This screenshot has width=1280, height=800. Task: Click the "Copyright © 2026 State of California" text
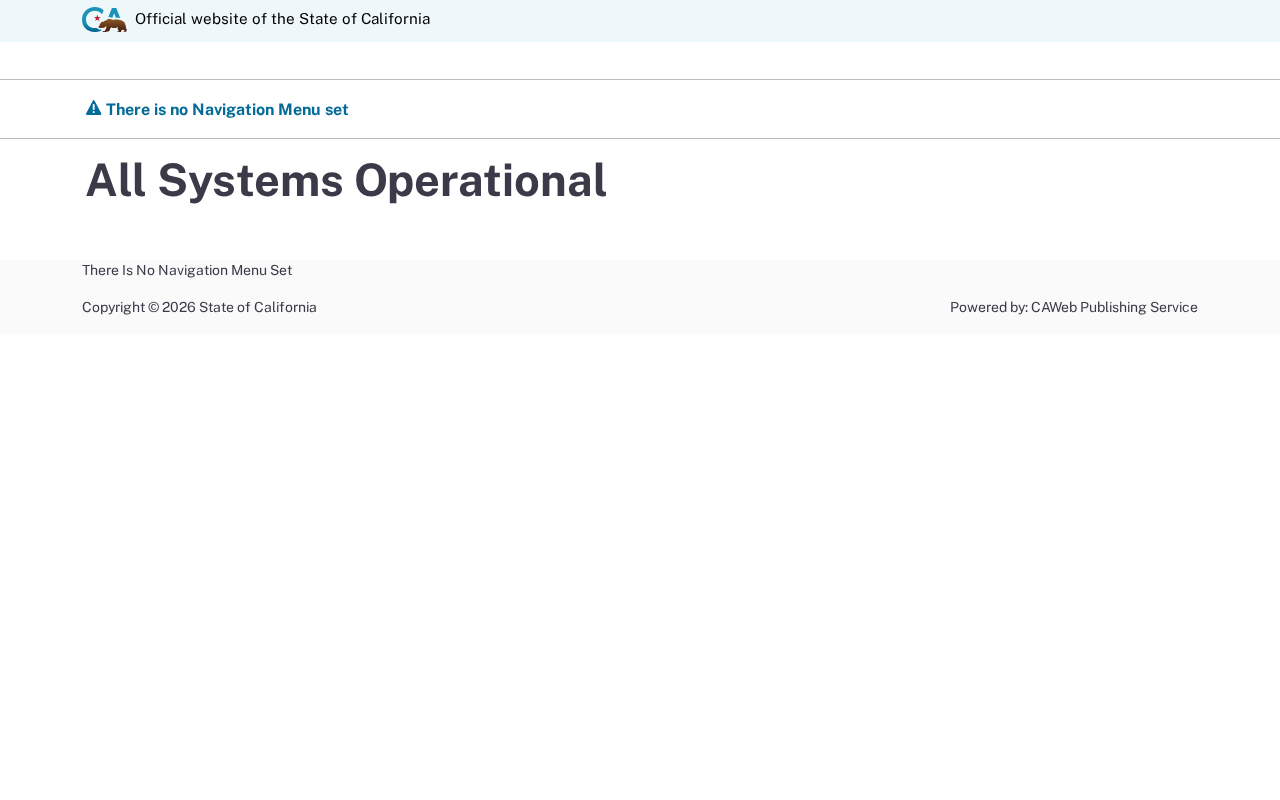click(199, 307)
